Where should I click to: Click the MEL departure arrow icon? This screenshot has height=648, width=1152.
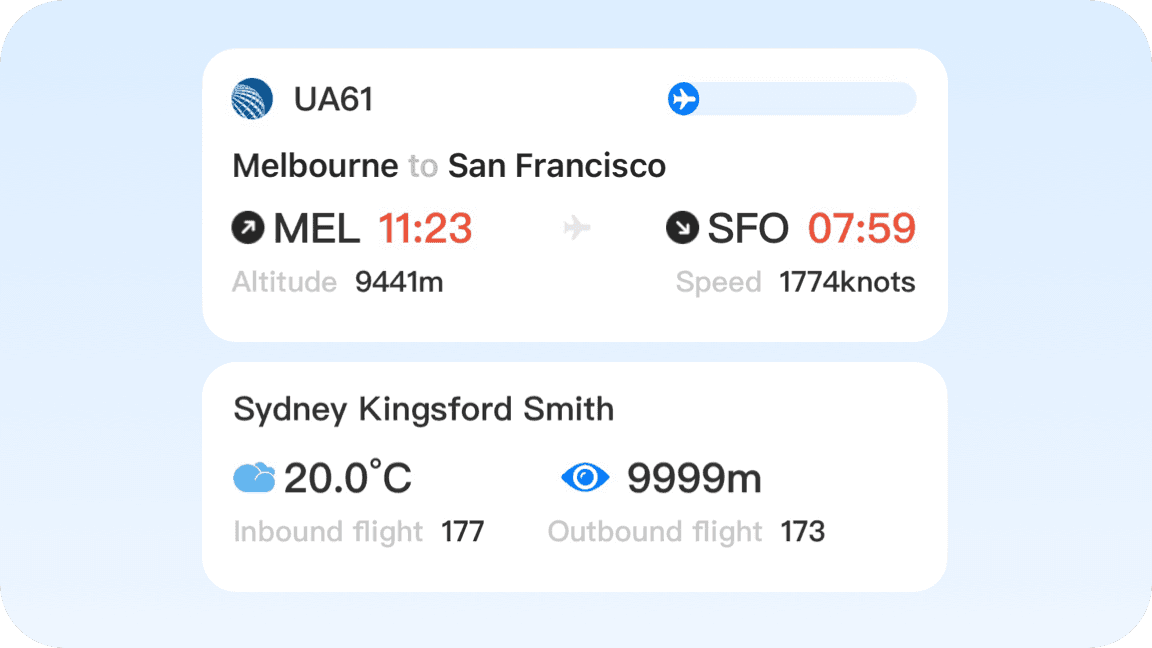tap(248, 229)
